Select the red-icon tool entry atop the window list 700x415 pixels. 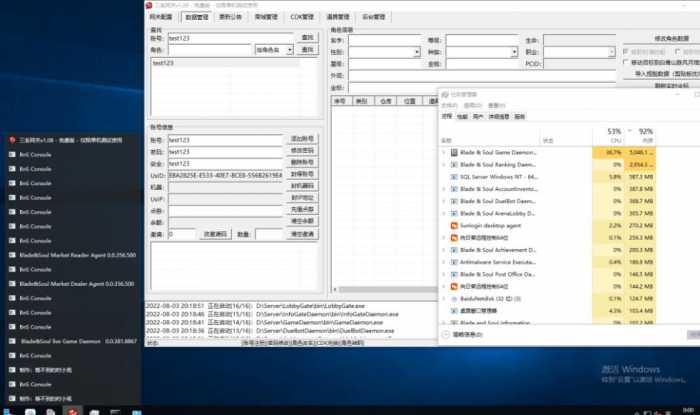(x=72, y=140)
